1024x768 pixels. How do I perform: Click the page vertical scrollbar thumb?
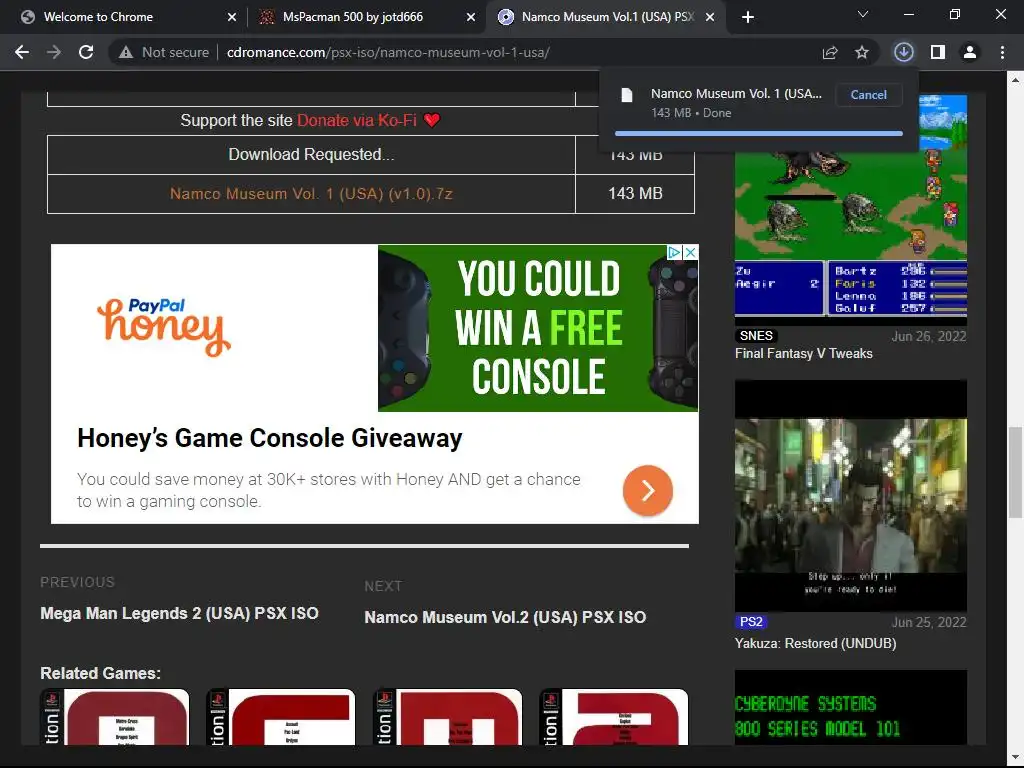pyautogui.click(x=1015, y=472)
